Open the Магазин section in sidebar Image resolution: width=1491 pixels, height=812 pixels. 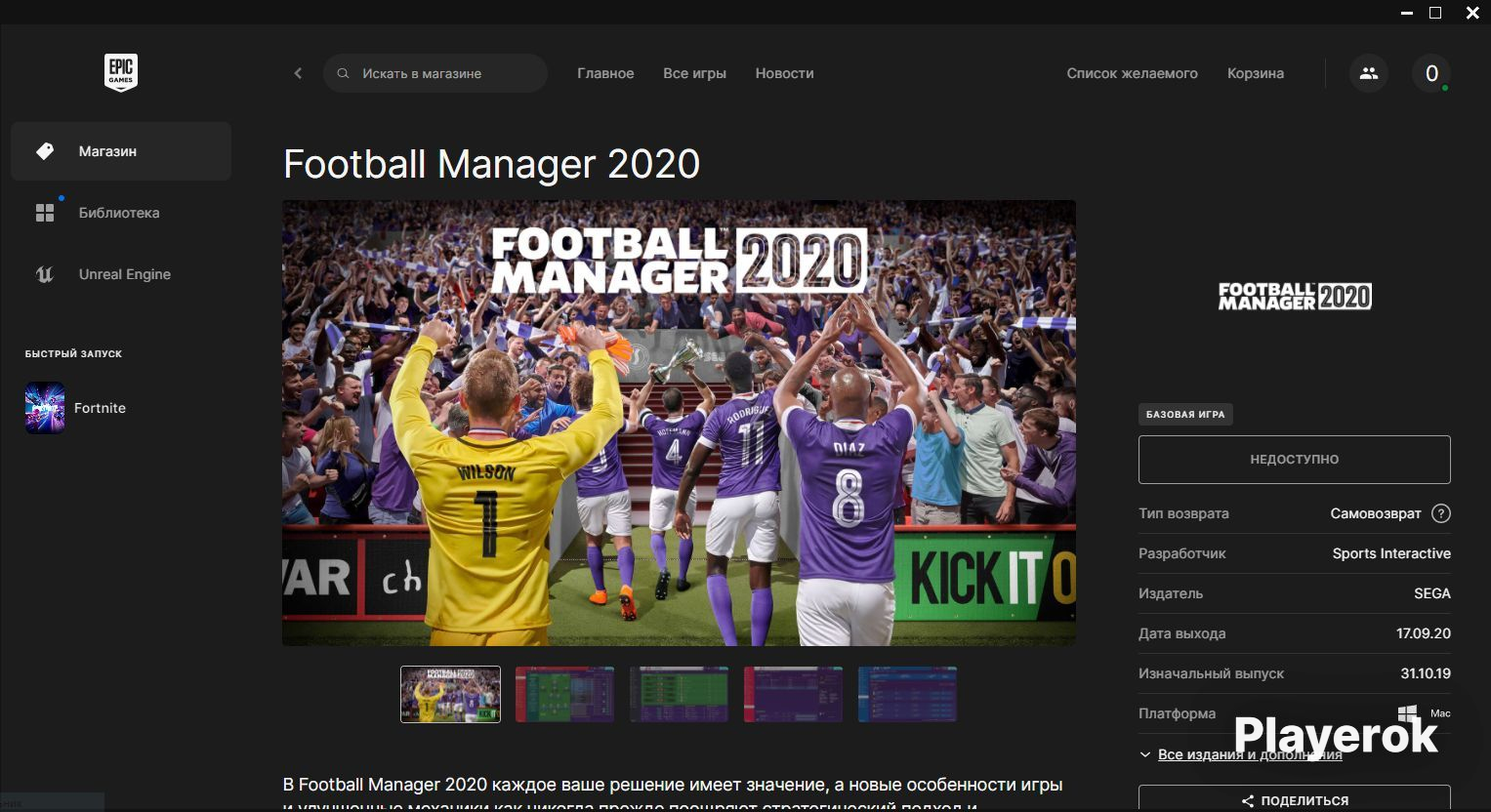coord(121,151)
